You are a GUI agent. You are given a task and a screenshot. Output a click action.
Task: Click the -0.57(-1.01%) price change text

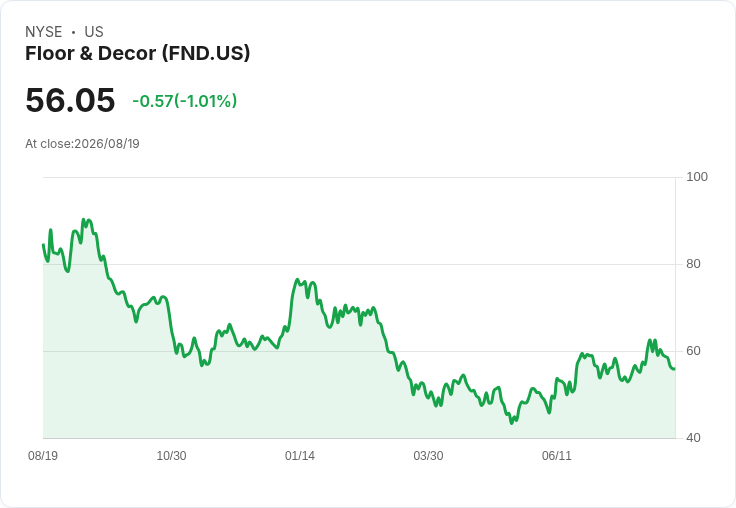coord(184,101)
